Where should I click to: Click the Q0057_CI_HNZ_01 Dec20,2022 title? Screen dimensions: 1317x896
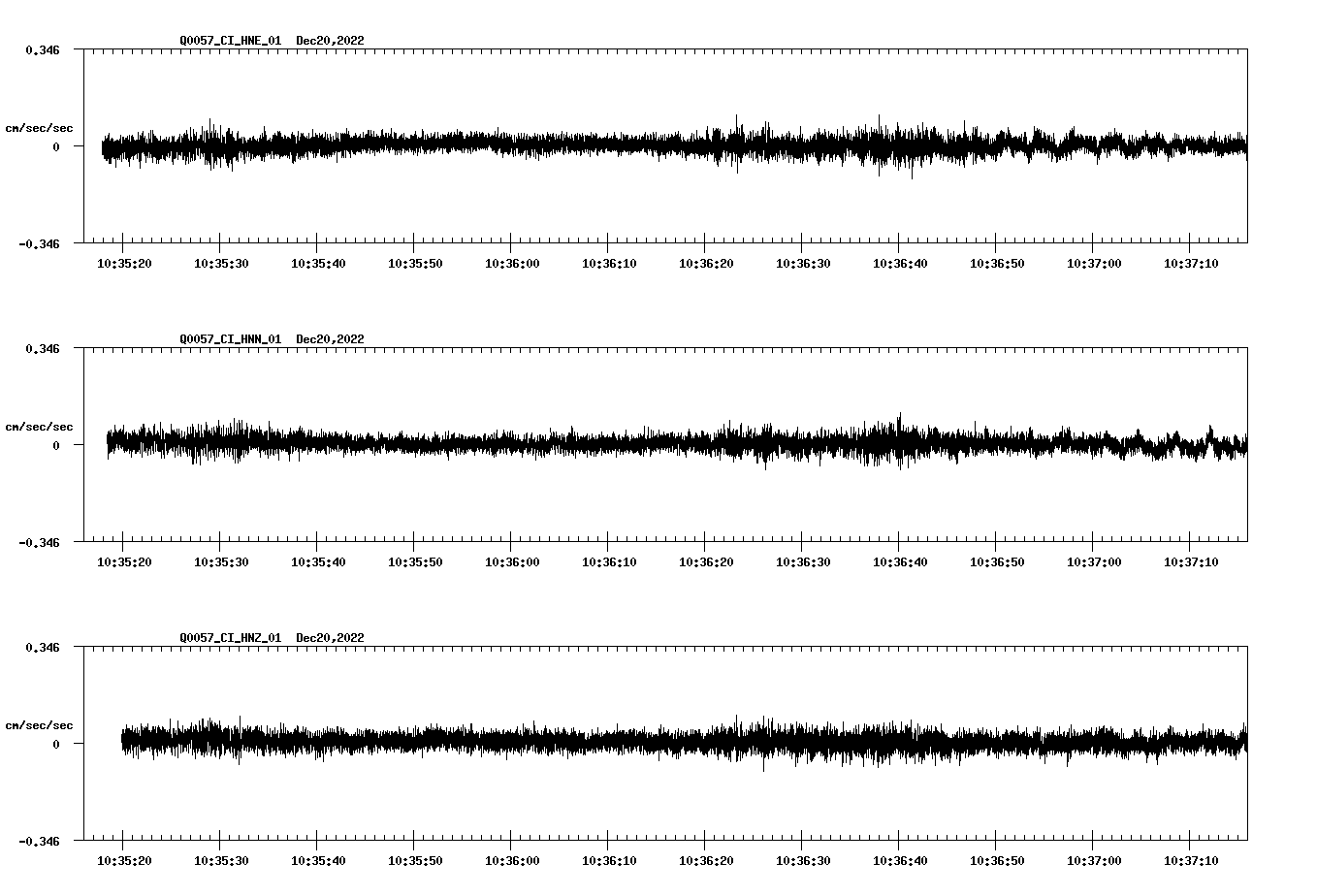[x=272, y=638]
